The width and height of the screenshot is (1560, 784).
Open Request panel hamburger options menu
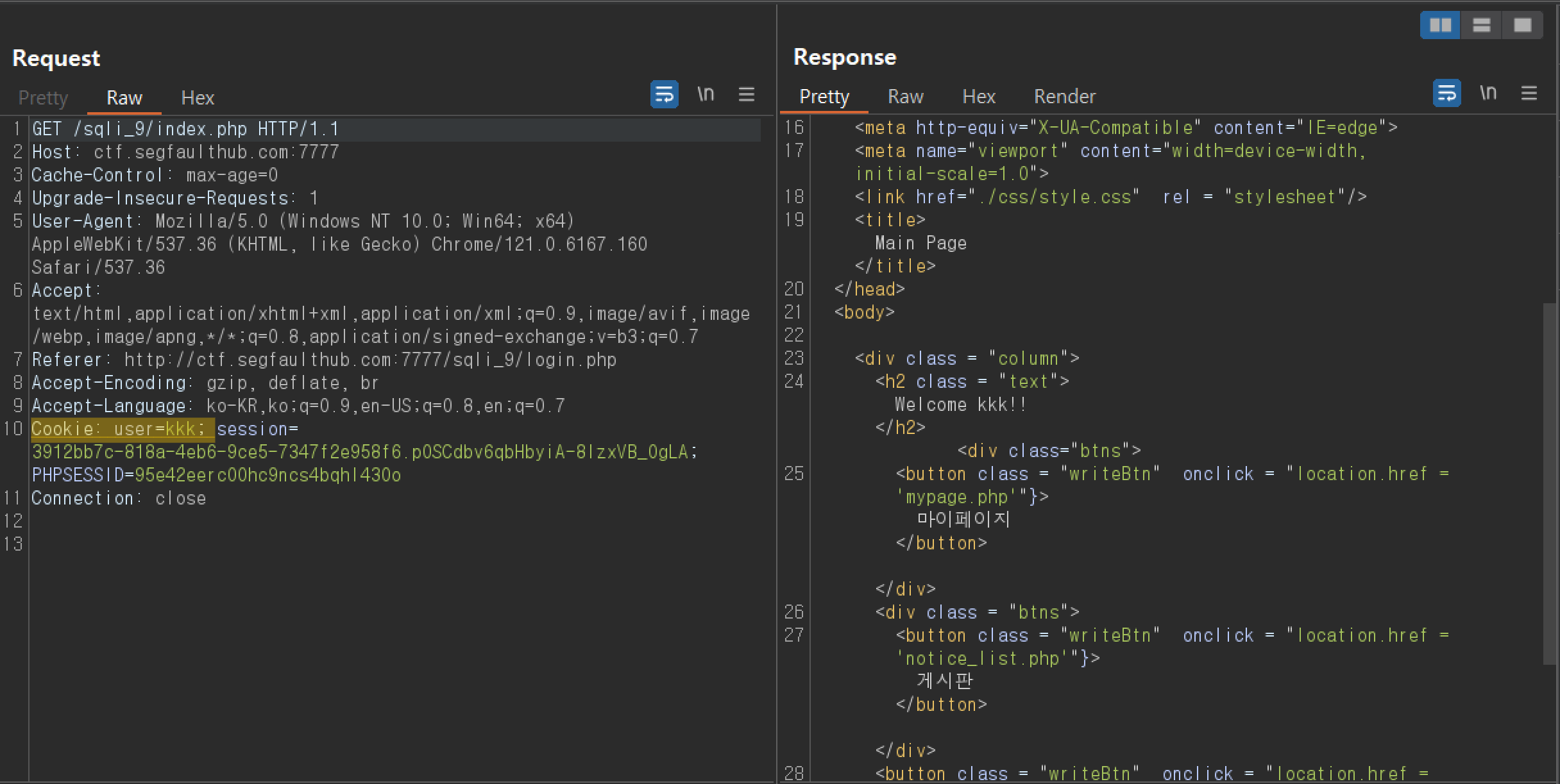coord(746,94)
